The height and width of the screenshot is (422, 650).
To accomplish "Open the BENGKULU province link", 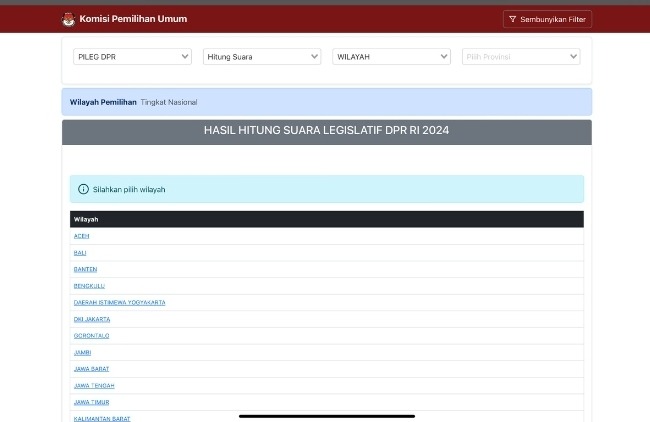I will click(x=89, y=286).
